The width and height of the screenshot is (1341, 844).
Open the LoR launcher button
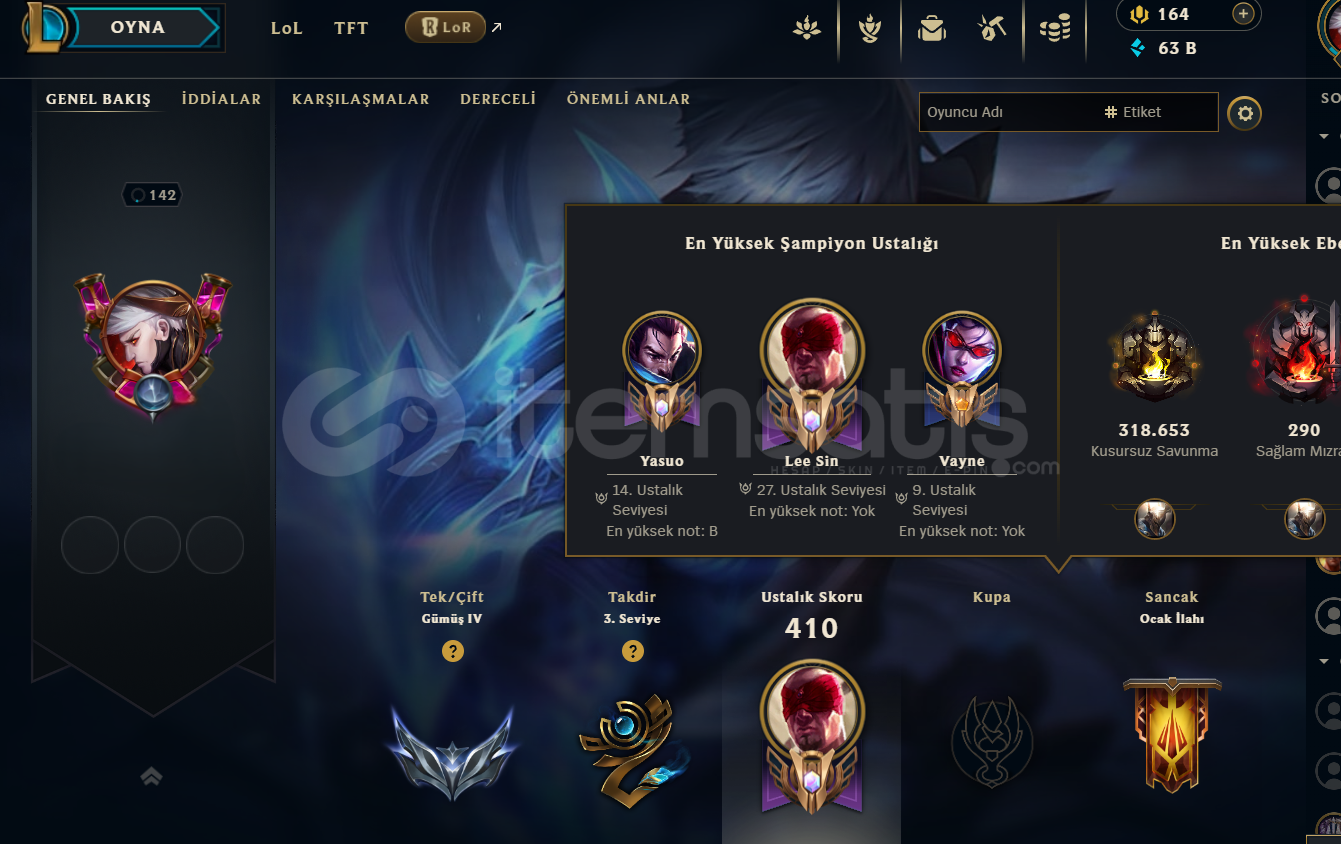pos(445,27)
